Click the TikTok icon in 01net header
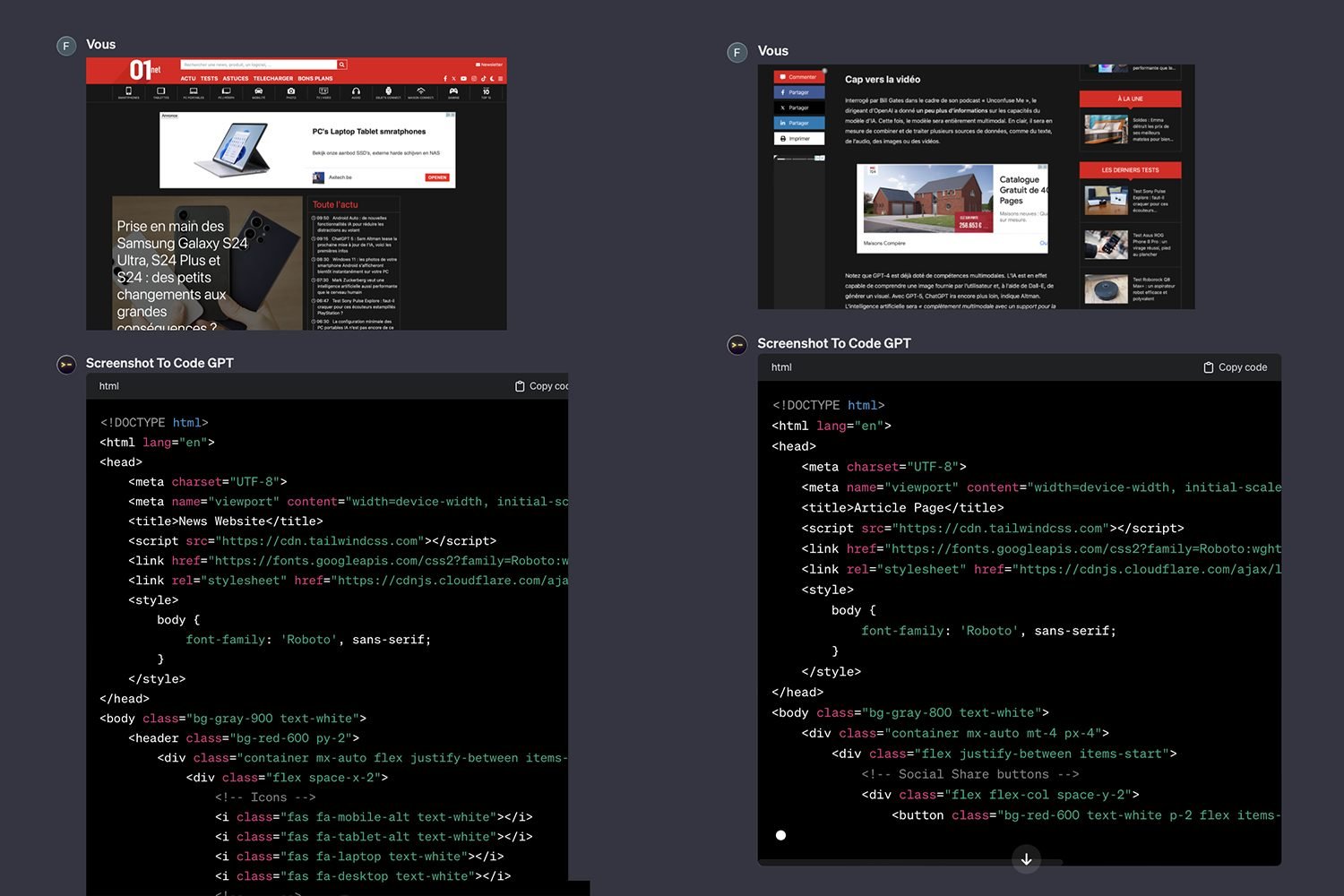Image resolution: width=1344 pixels, height=896 pixels. coord(483,79)
